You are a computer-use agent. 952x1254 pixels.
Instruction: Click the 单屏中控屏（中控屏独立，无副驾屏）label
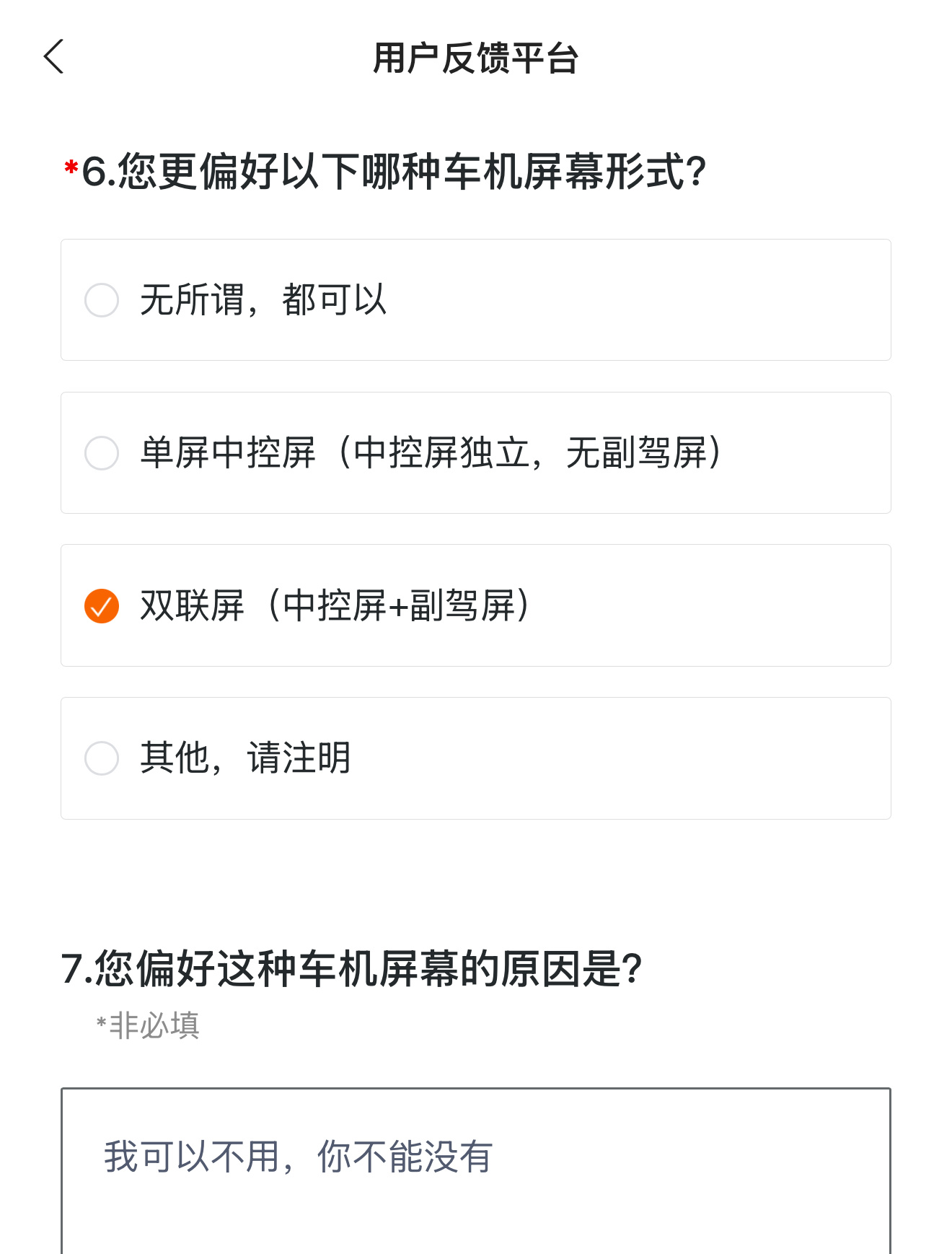point(431,453)
